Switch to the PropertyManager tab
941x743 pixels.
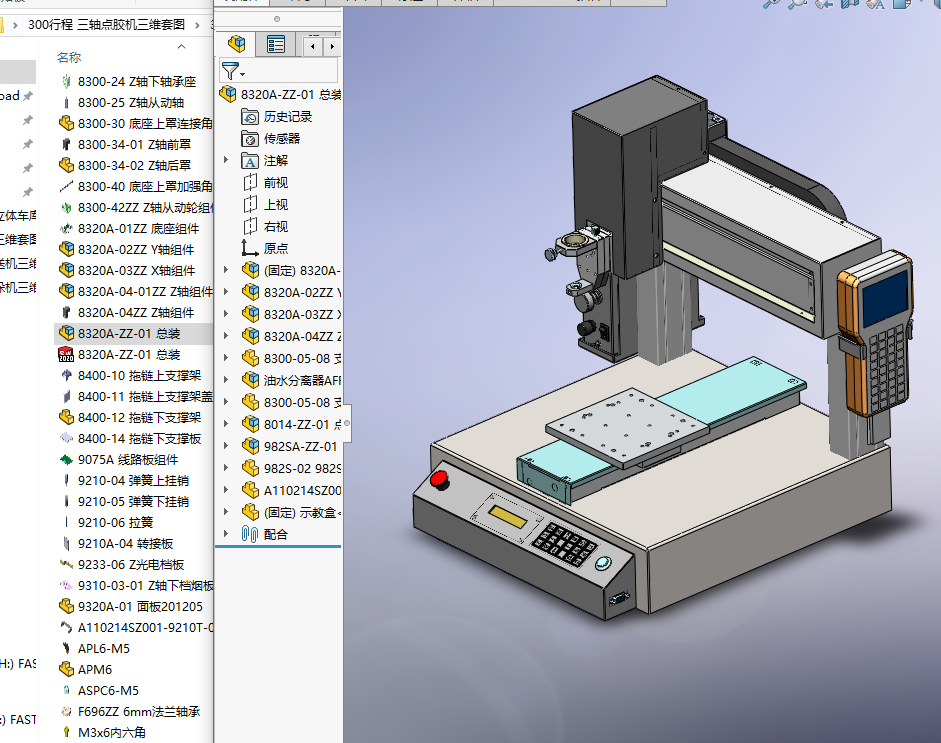pyautogui.click(x=276, y=44)
